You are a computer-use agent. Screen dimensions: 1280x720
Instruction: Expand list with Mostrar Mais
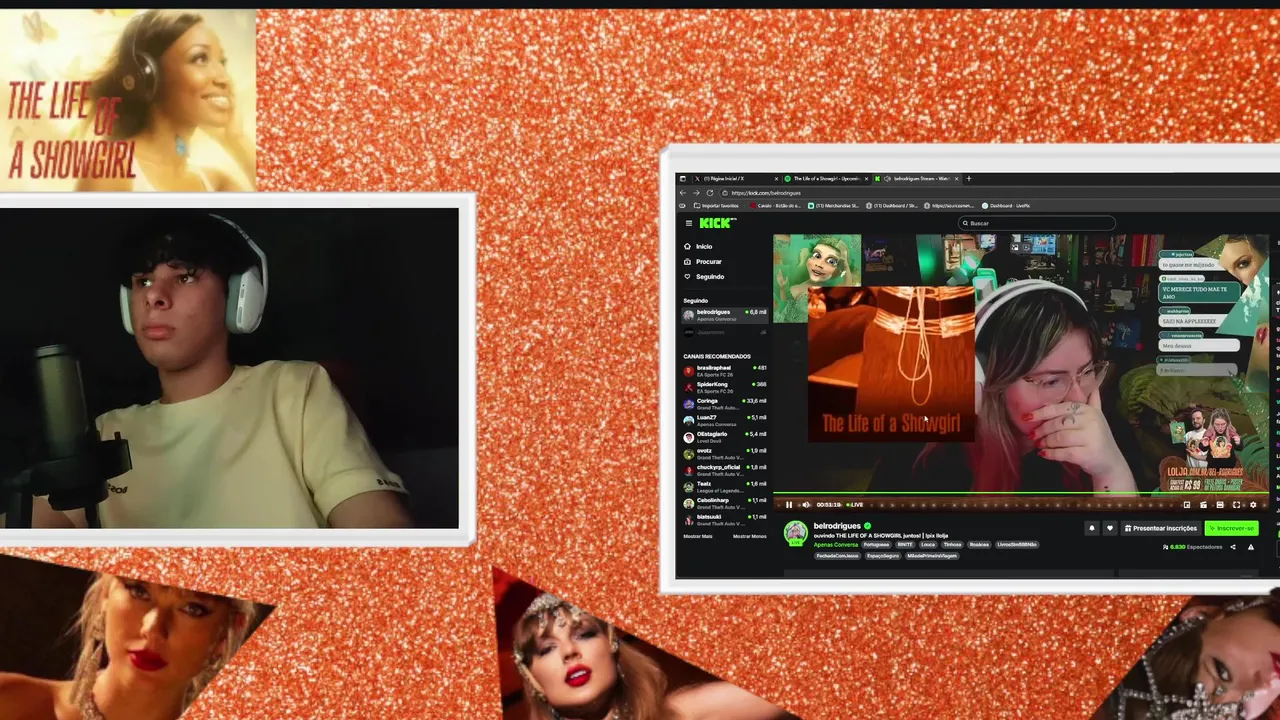coord(698,536)
